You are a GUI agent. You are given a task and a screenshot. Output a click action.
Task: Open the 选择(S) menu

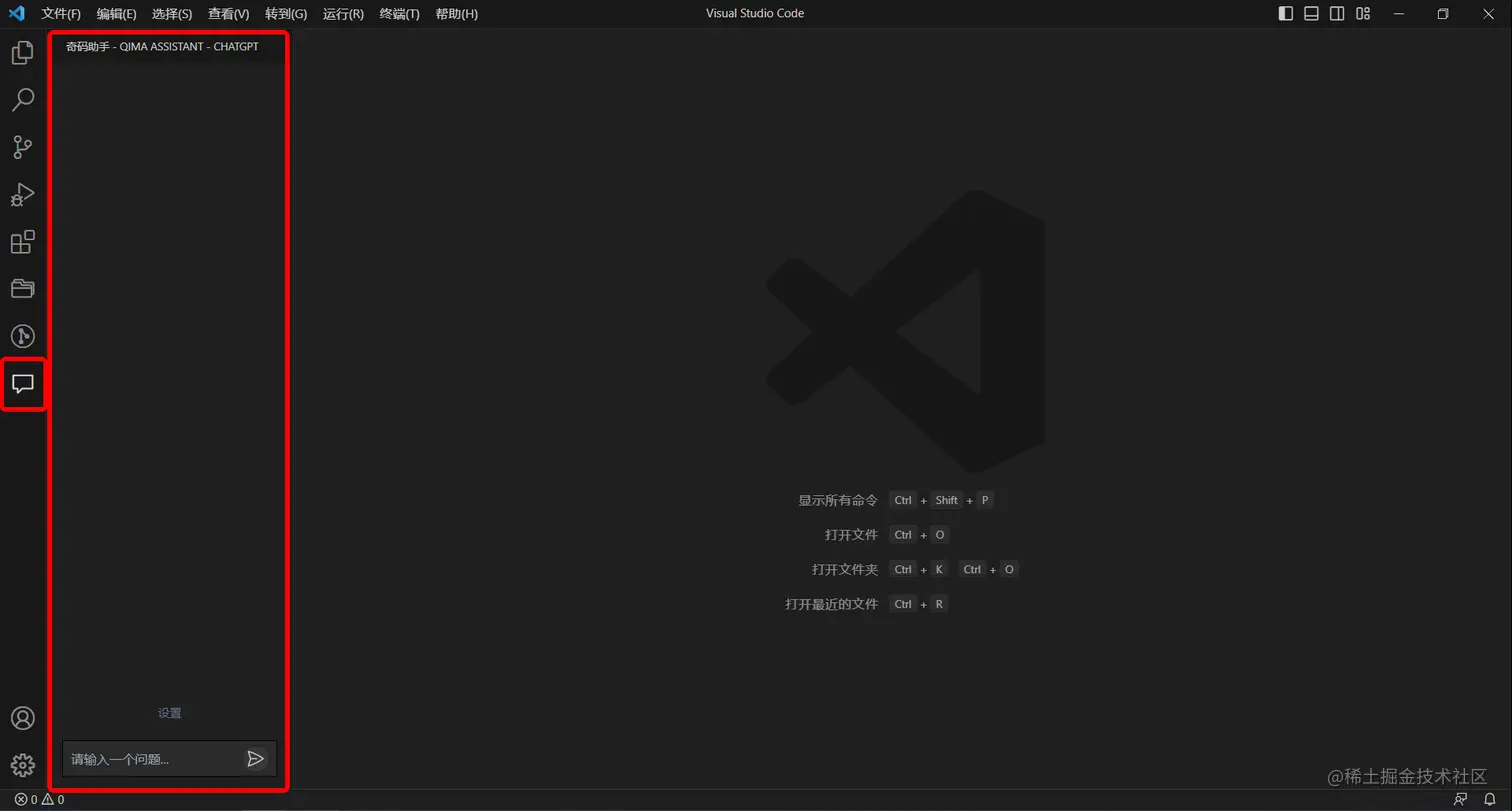pyautogui.click(x=172, y=14)
